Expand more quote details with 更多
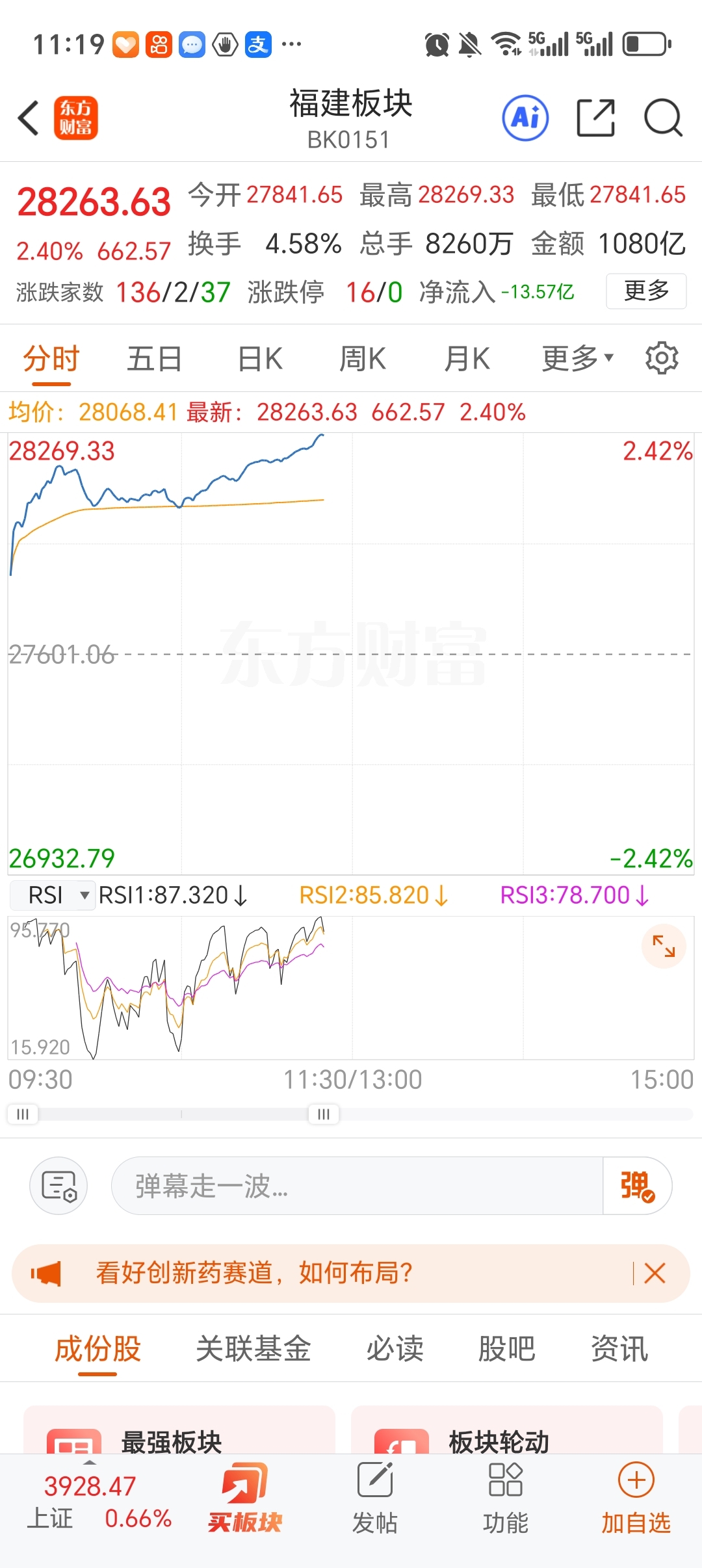Screen dimensions: 702x1568 (x=646, y=291)
